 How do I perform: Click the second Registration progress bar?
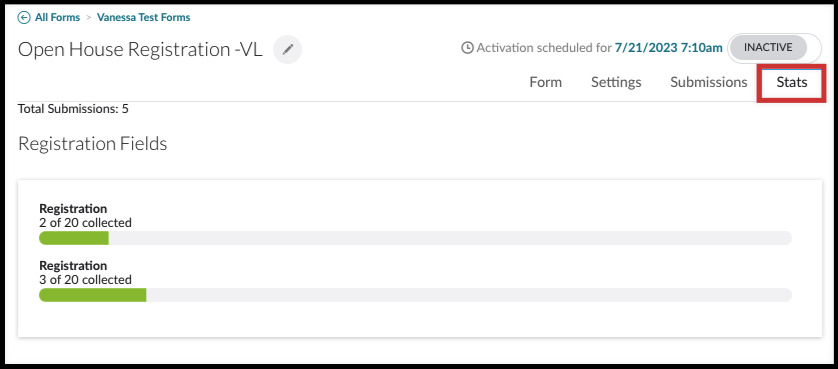click(x=415, y=295)
